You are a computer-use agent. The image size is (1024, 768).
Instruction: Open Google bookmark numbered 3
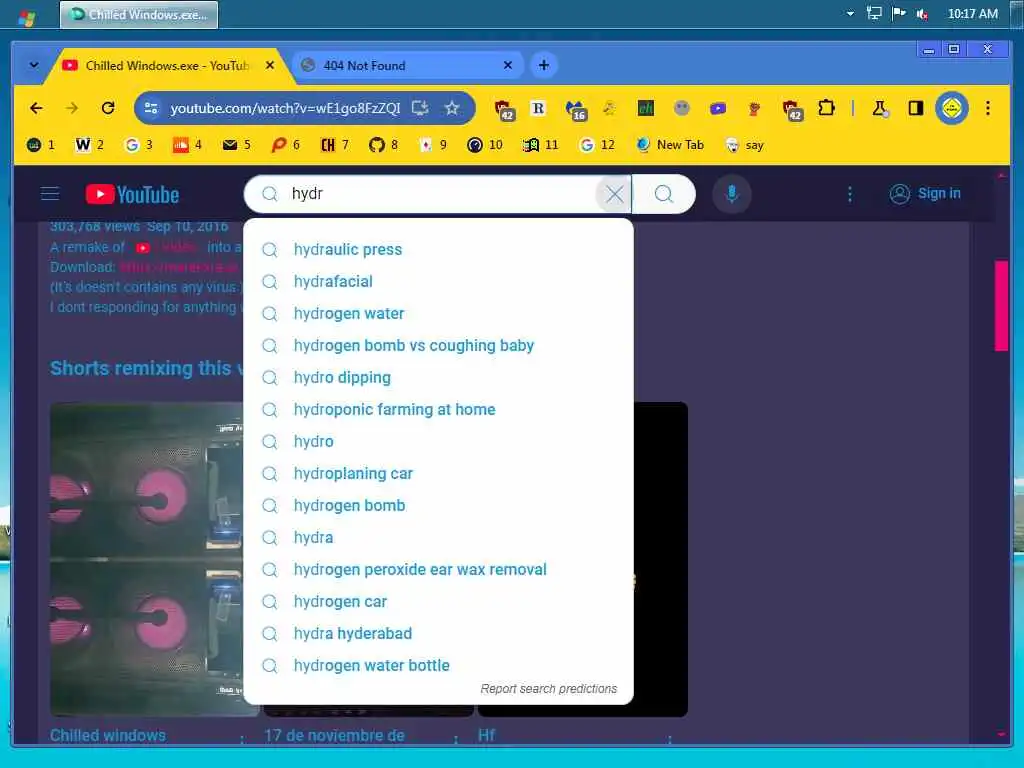[x=138, y=145]
